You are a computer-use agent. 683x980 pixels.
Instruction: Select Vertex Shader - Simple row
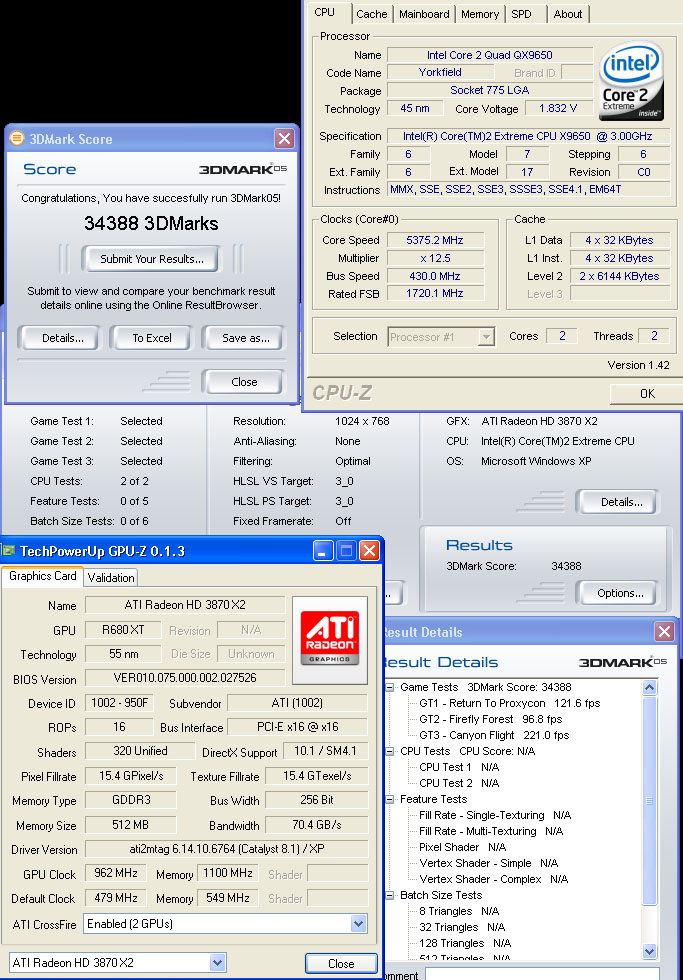click(489, 863)
